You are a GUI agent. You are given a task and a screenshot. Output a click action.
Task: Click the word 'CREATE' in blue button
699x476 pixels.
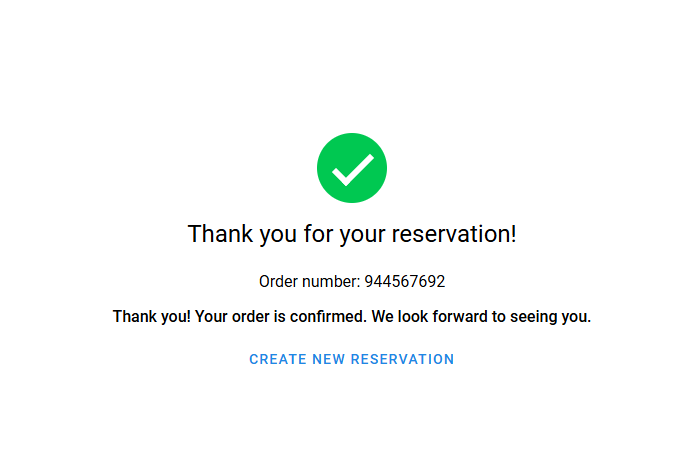tap(278, 359)
